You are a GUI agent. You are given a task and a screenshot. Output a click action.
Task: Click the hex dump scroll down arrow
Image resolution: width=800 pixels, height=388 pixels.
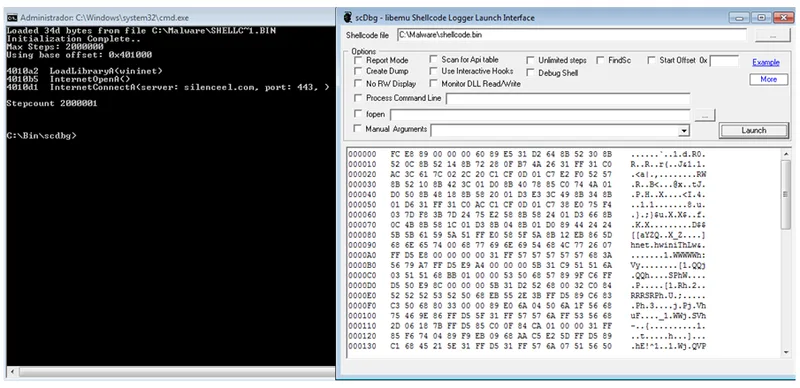click(x=786, y=353)
